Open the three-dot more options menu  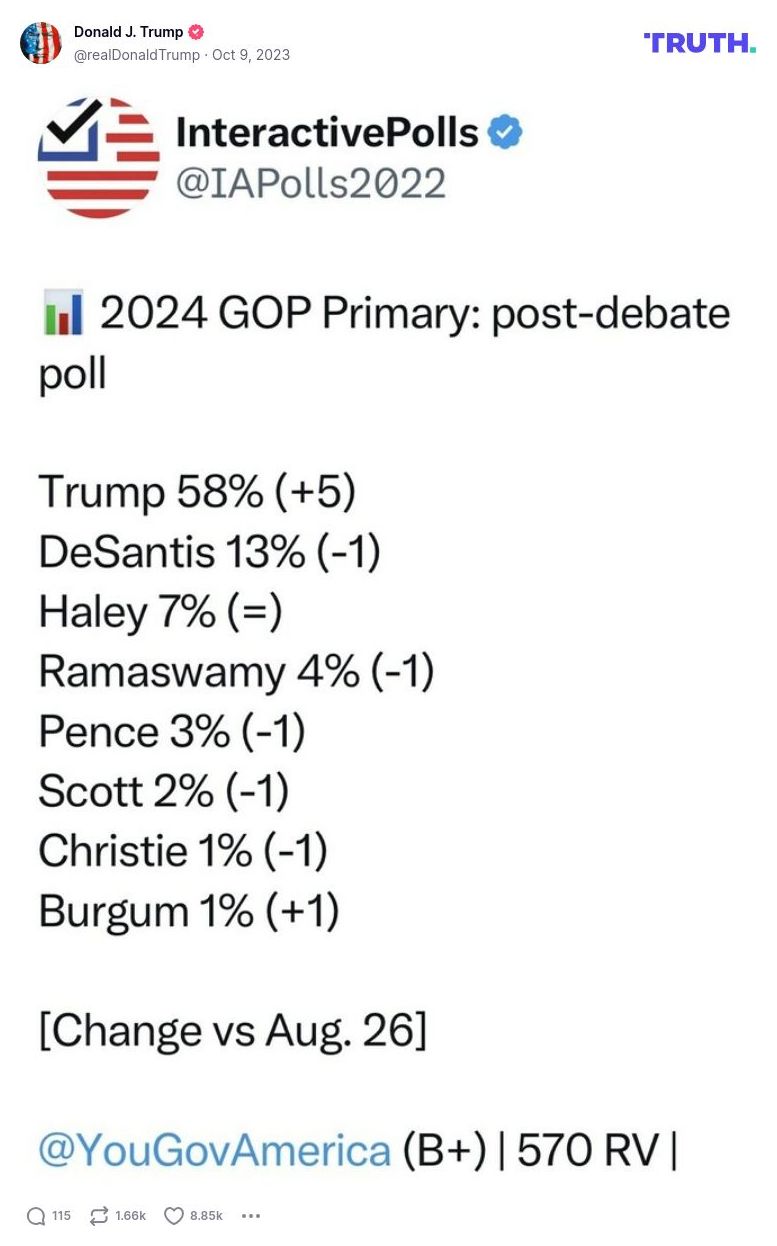tap(251, 1216)
